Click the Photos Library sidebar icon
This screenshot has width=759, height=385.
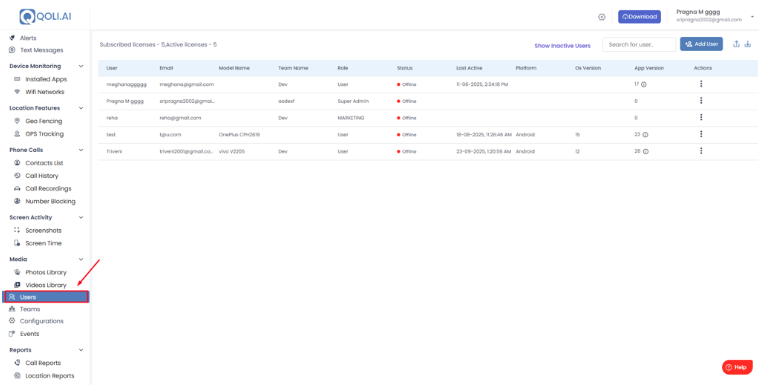point(17,272)
